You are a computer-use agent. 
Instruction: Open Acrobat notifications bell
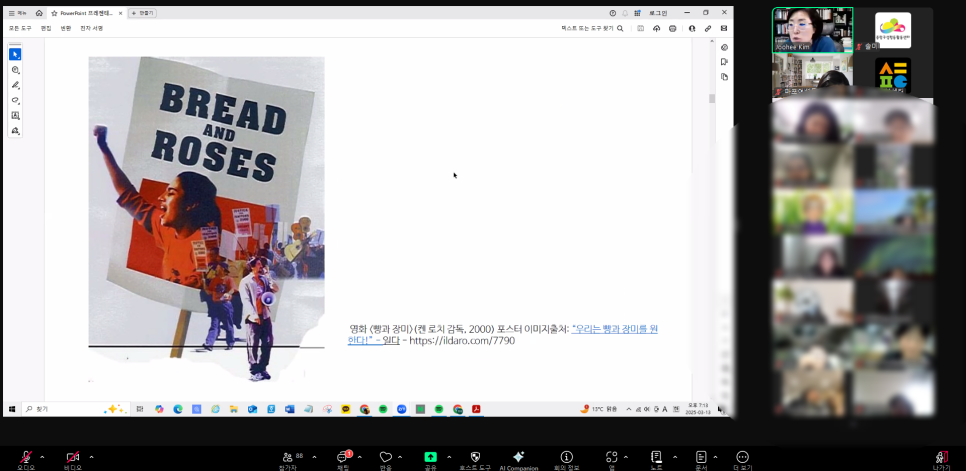click(625, 13)
